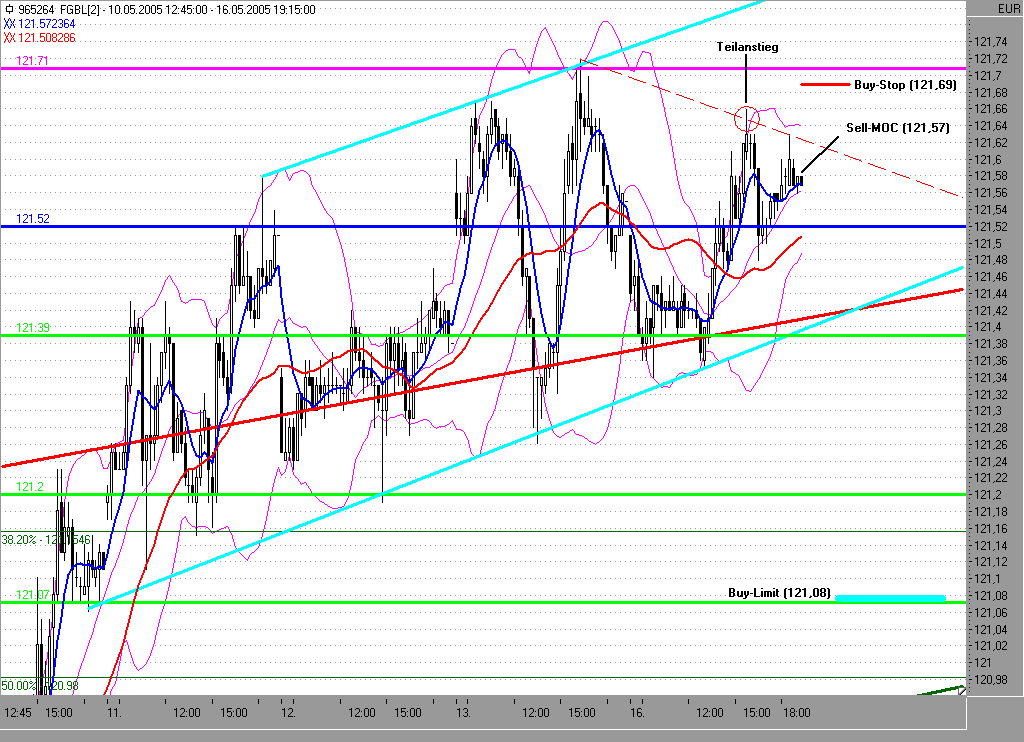Image resolution: width=1024 pixels, height=742 pixels.
Task: Click the 121,74 price axis label
Action: tap(990, 42)
